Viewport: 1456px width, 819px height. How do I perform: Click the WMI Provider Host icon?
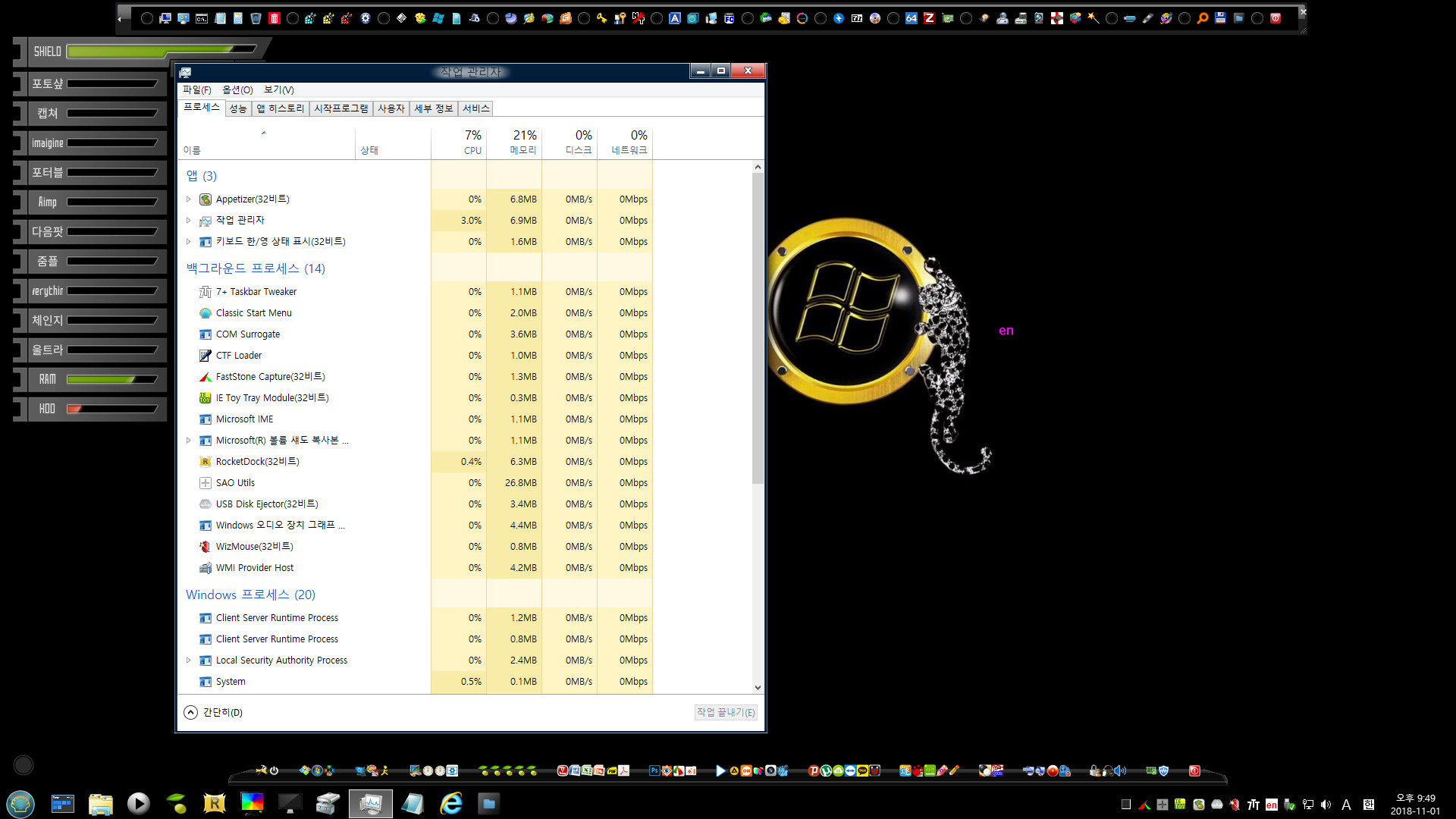point(205,568)
